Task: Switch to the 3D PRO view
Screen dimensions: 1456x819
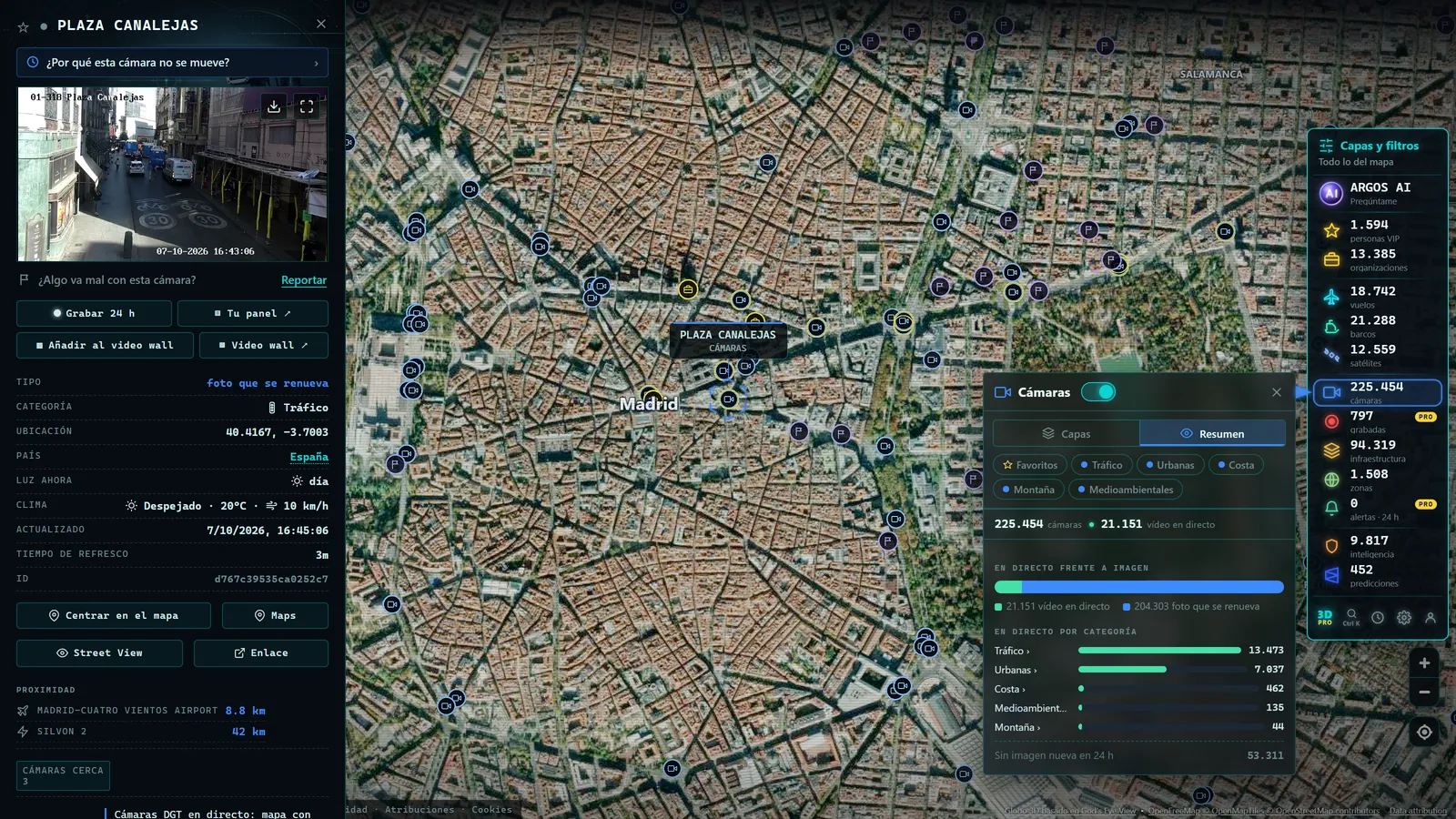Action: point(1325,617)
